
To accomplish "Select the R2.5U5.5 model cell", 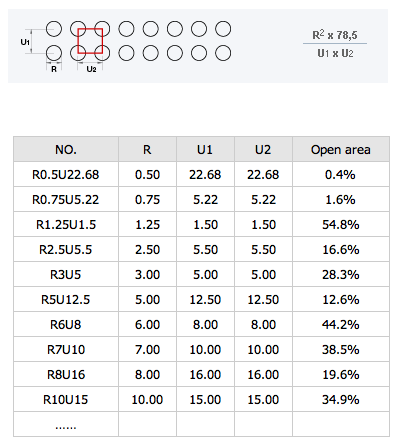I will click(x=66, y=250).
